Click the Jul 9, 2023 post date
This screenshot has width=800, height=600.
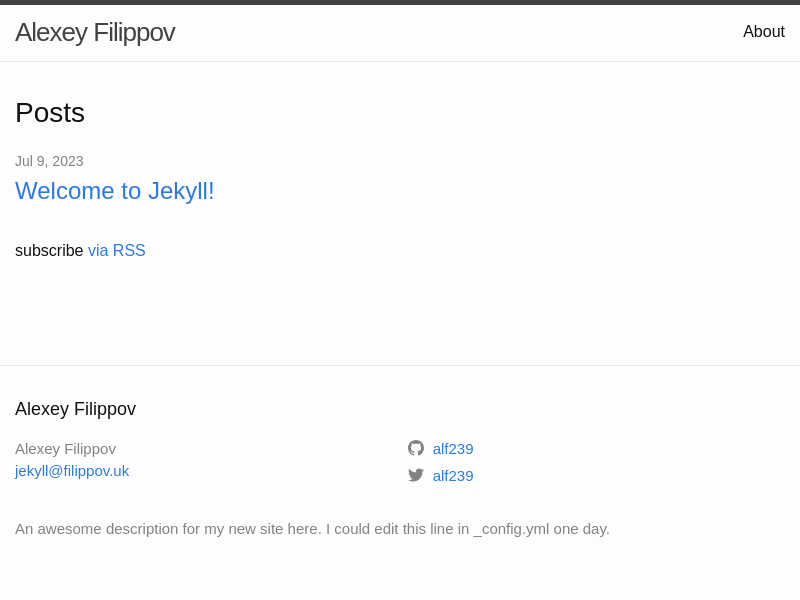pos(49,161)
